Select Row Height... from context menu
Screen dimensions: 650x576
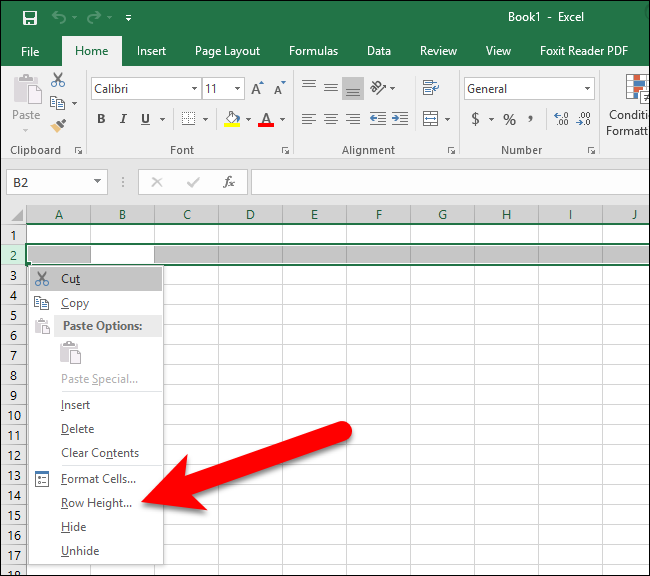pos(96,503)
